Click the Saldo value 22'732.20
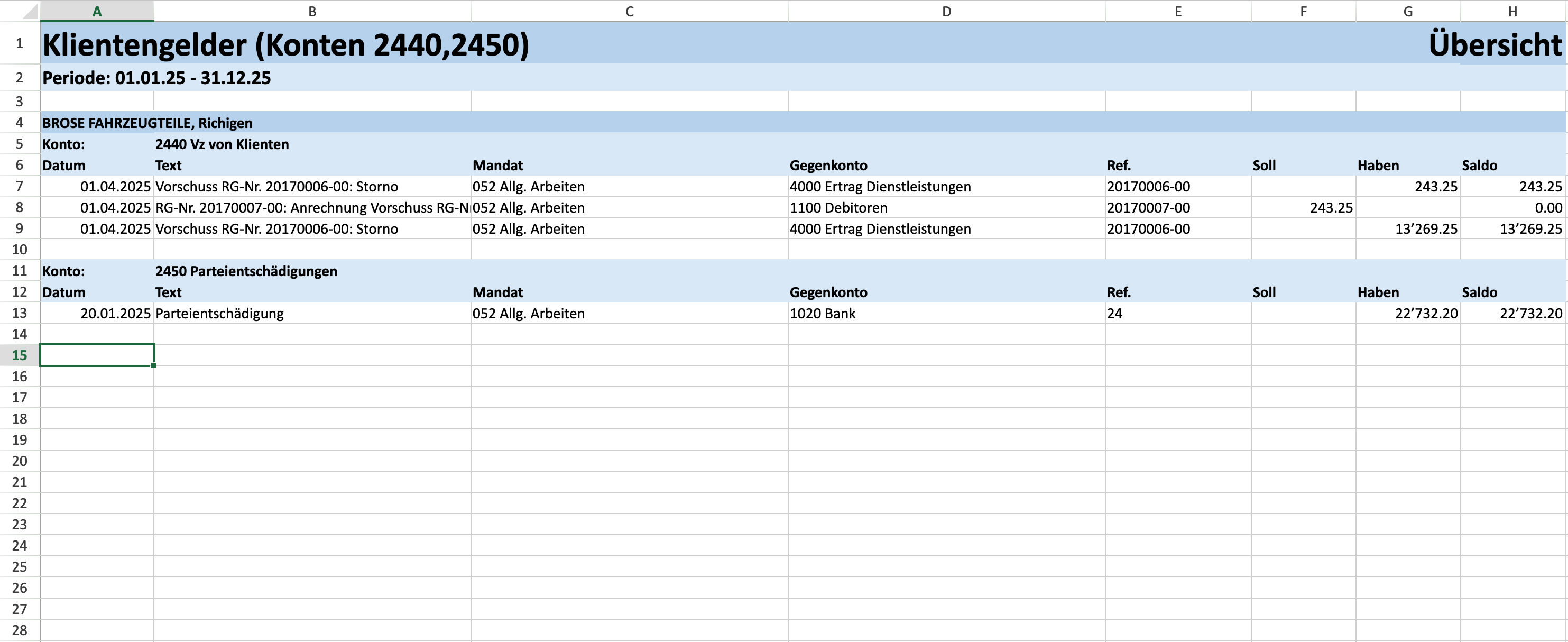This screenshot has height=642, width=1568. (x=1530, y=314)
